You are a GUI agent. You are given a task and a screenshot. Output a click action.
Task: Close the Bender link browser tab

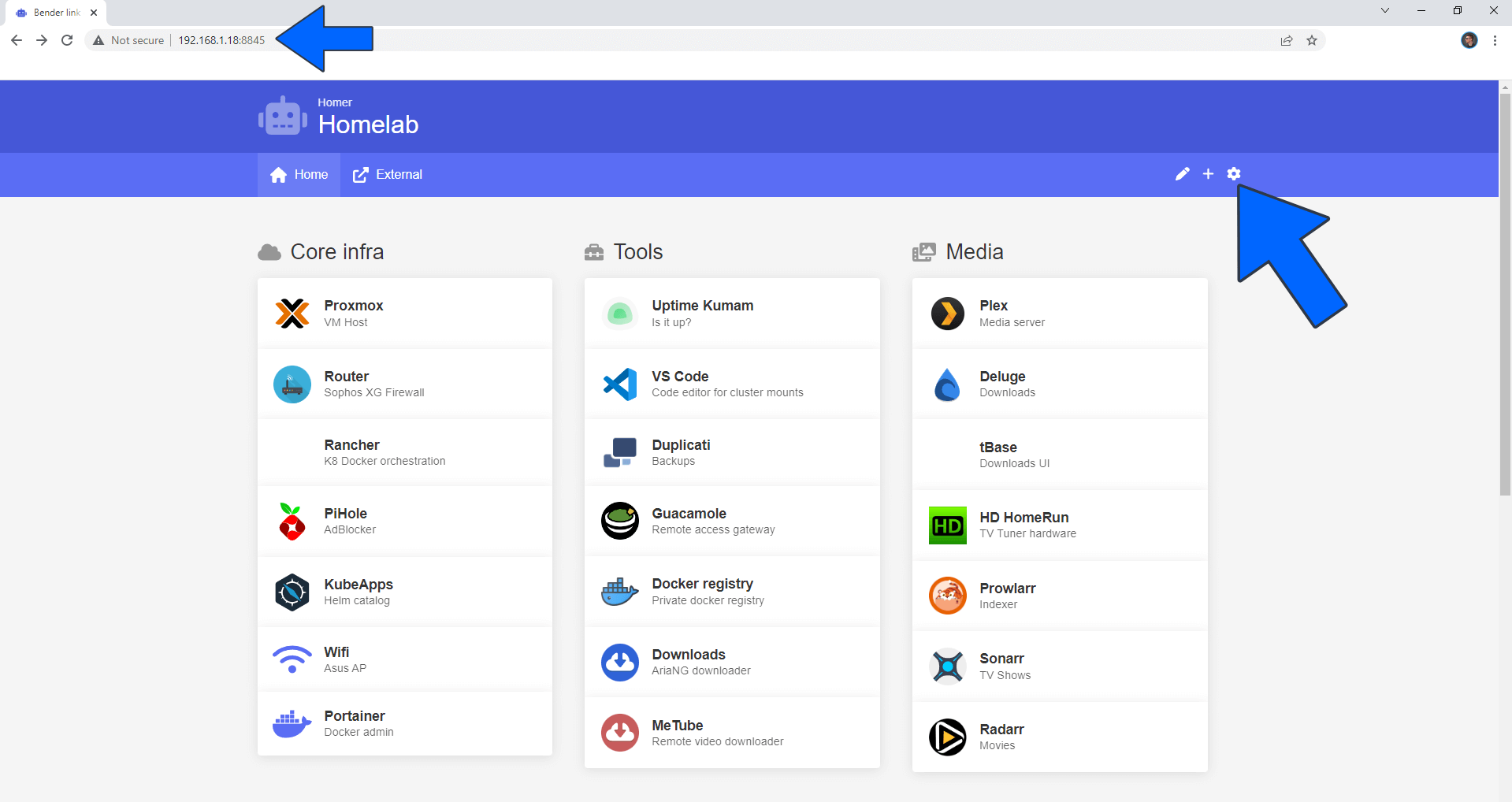94,13
